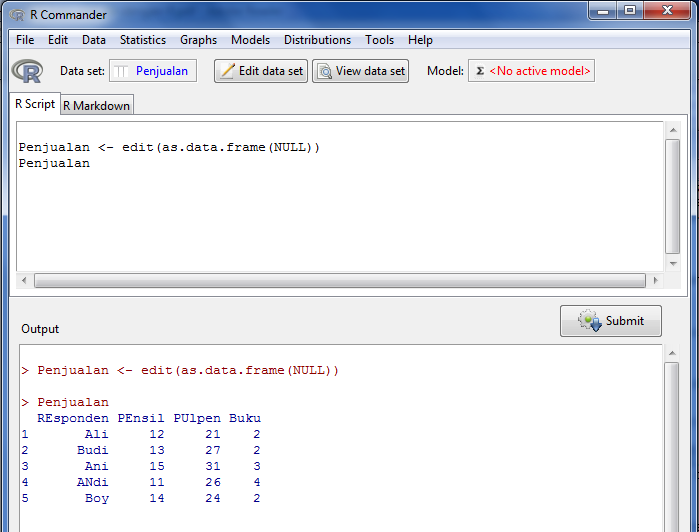Click 'Ali' in output row 1
699x532 pixels.
(x=96, y=434)
